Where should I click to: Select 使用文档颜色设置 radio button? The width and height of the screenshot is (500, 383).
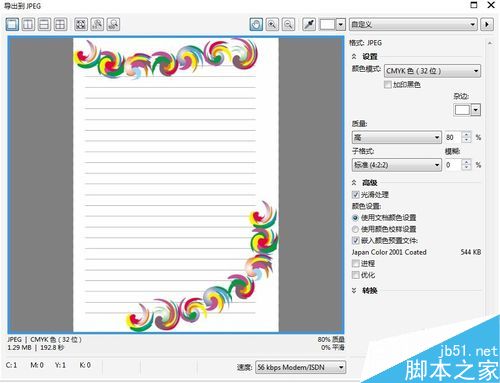(x=355, y=218)
